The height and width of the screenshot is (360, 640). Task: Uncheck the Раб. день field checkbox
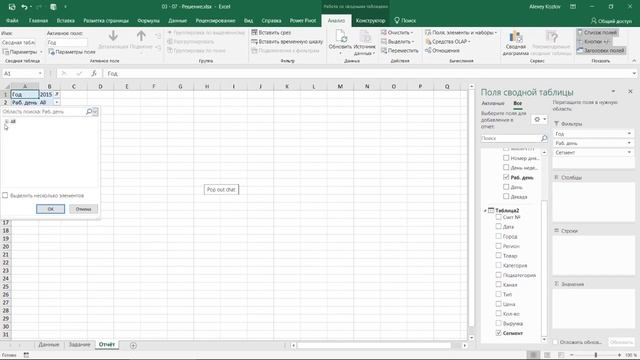coord(506,177)
